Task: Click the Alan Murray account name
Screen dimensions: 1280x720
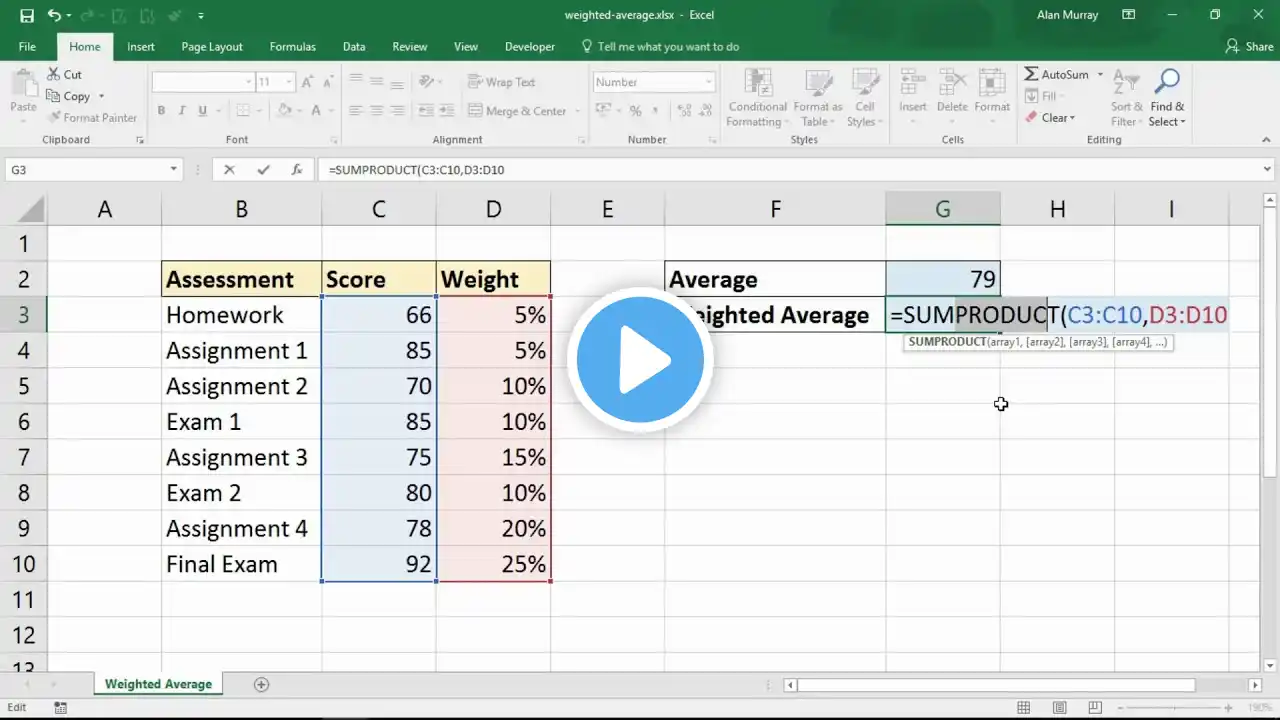Action: click(x=1067, y=15)
